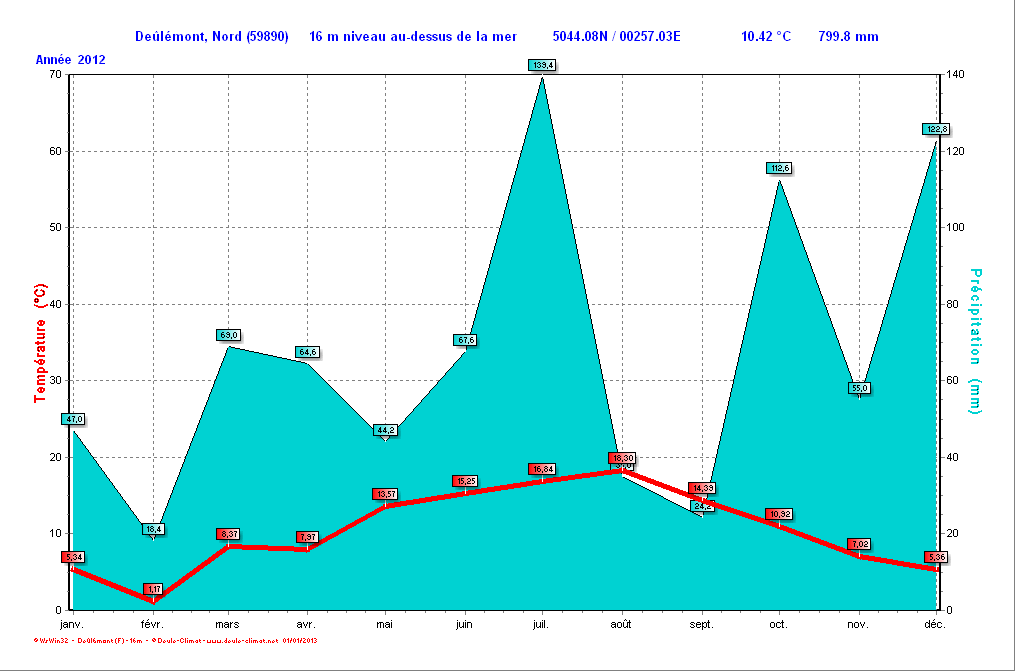Image resolution: width=1015 pixels, height=671 pixels.
Task: Select the 69,0 precipitation label for March
Action: tap(229, 335)
